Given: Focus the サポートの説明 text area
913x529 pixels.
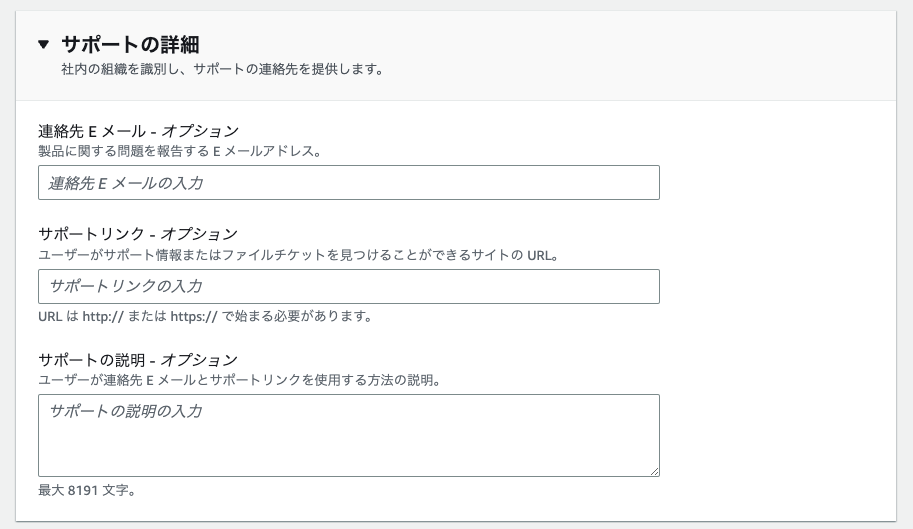Looking at the screenshot, I should click(348, 435).
